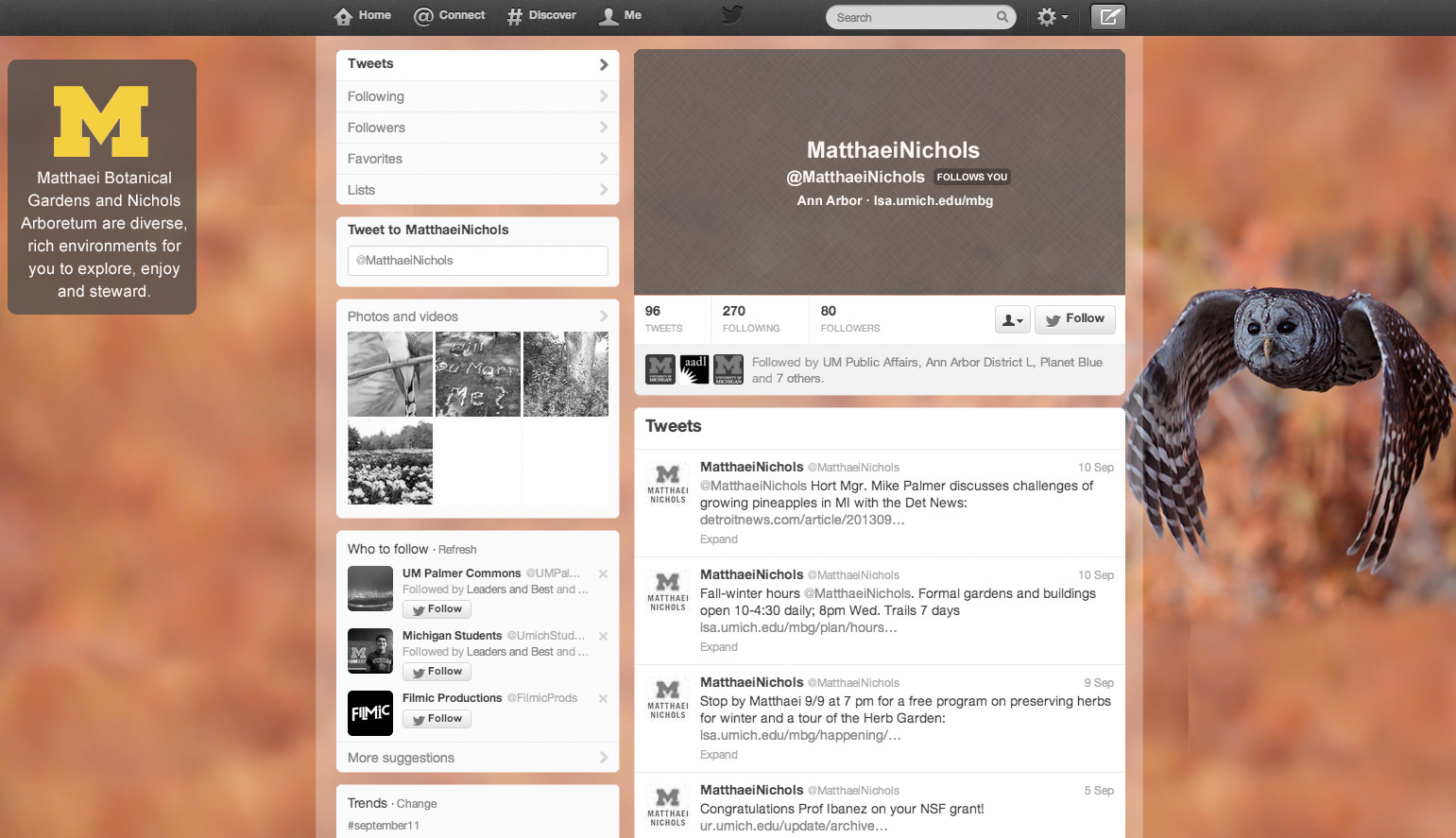
Task: Open the chalk writing photo thumbnail
Action: click(x=478, y=374)
